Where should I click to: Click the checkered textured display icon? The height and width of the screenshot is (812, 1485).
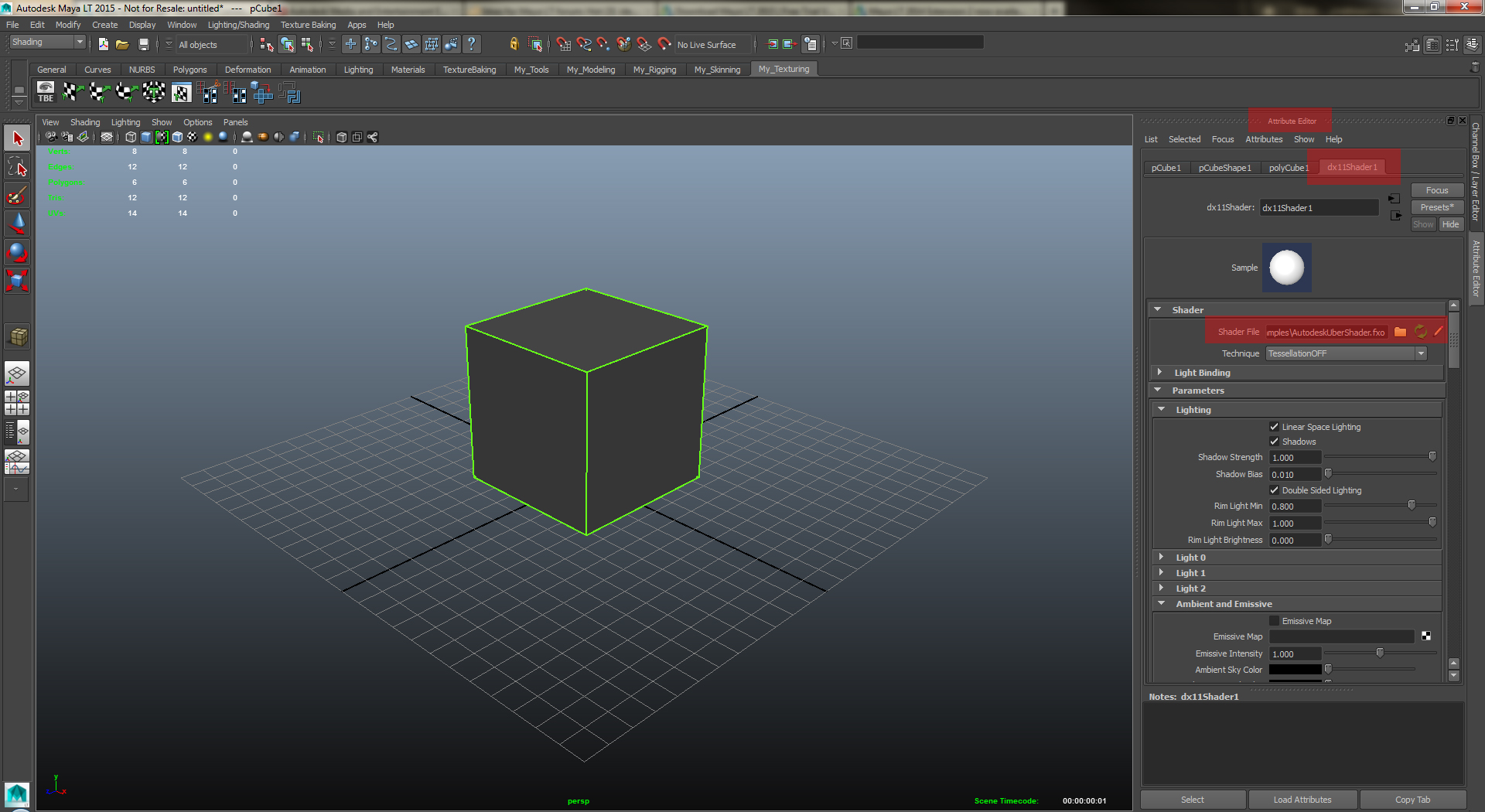click(192, 137)
